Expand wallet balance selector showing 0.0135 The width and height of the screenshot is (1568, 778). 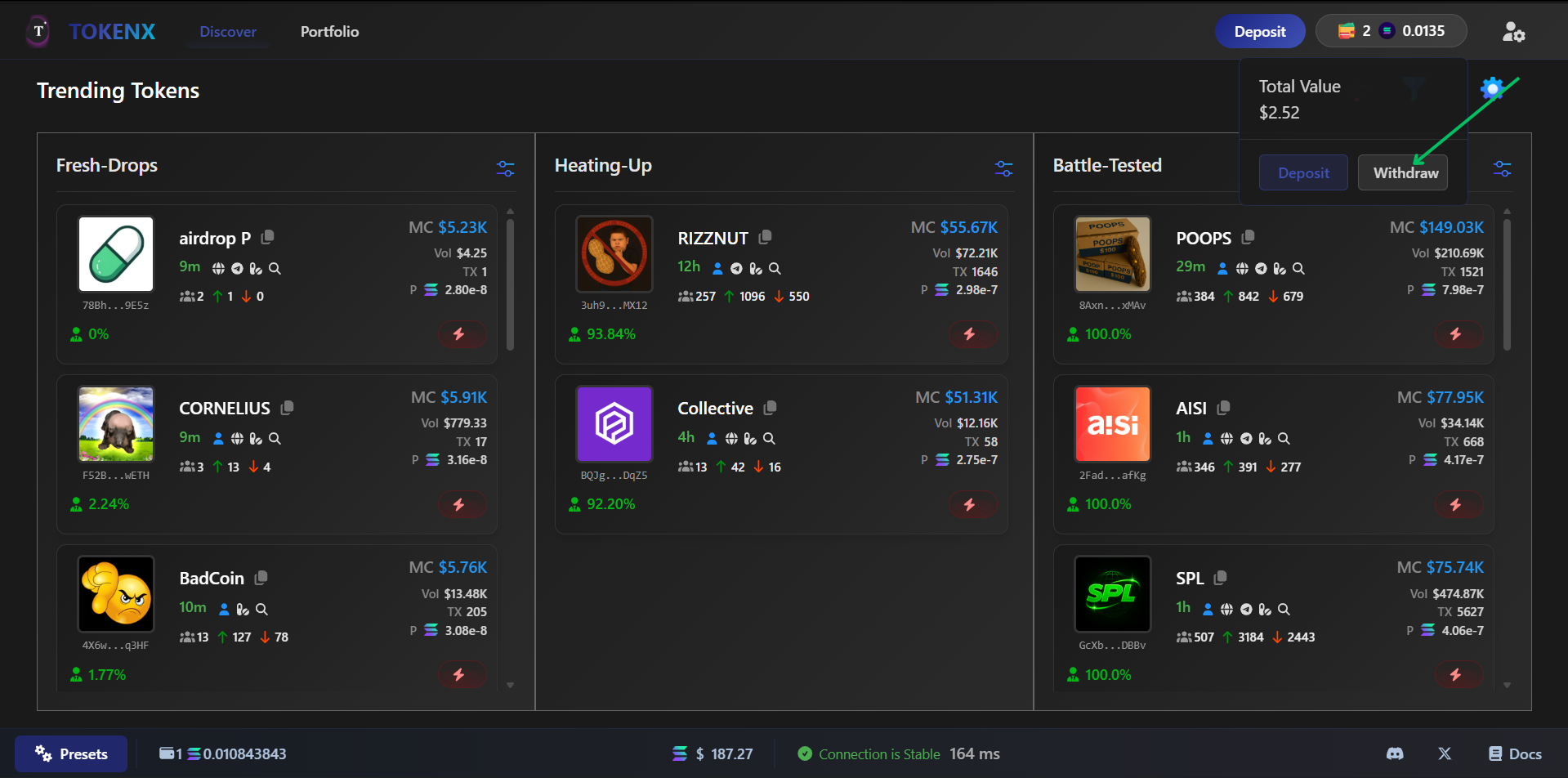pyautogui.click(x=1391, y=31)
